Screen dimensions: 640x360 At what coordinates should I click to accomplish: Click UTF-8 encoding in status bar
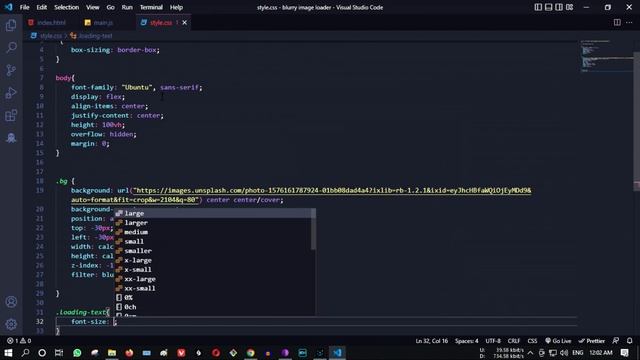pos(493,341)
